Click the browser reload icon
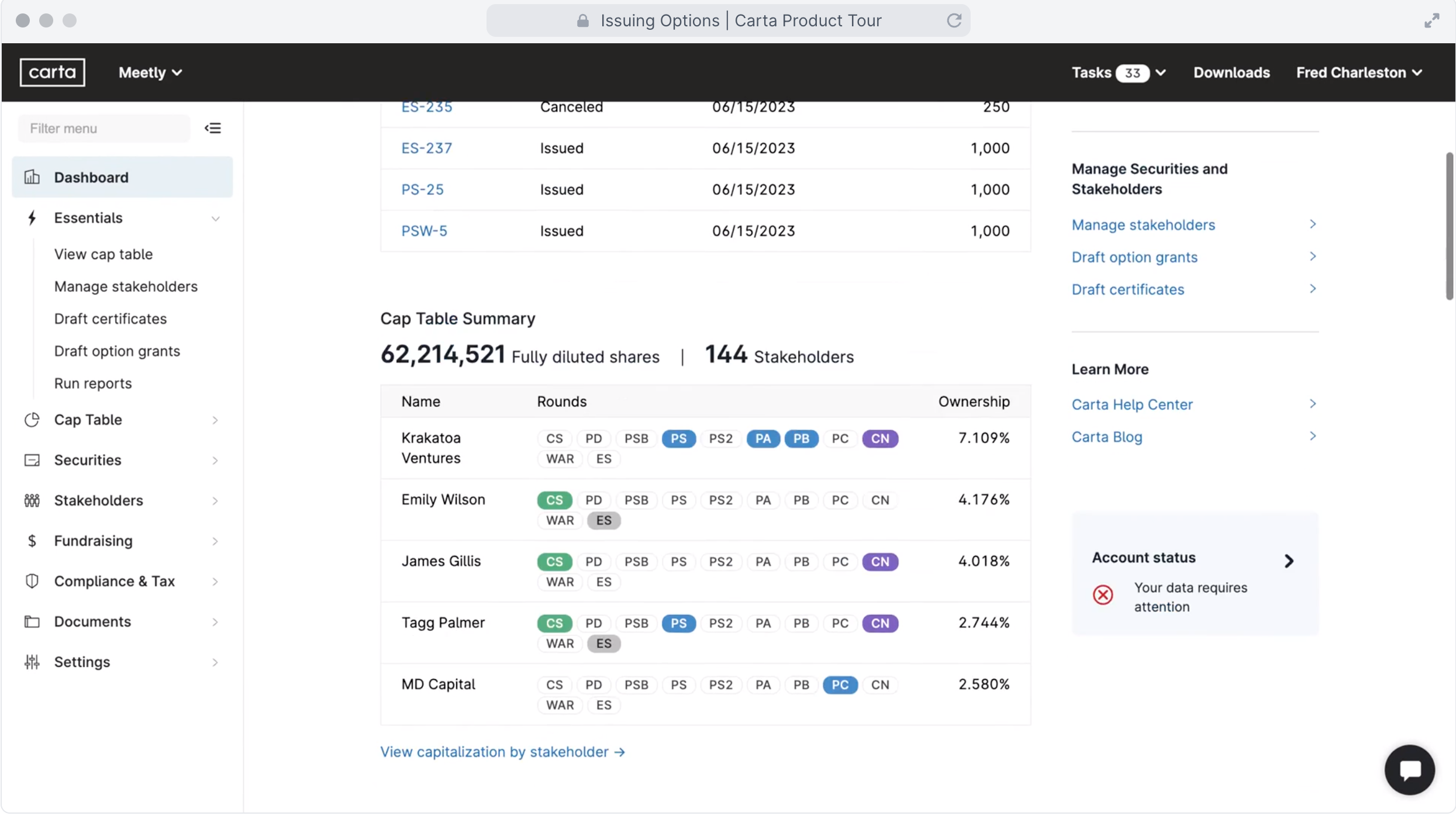Viewport: 1456px width, 816px height. coord(954,20)
